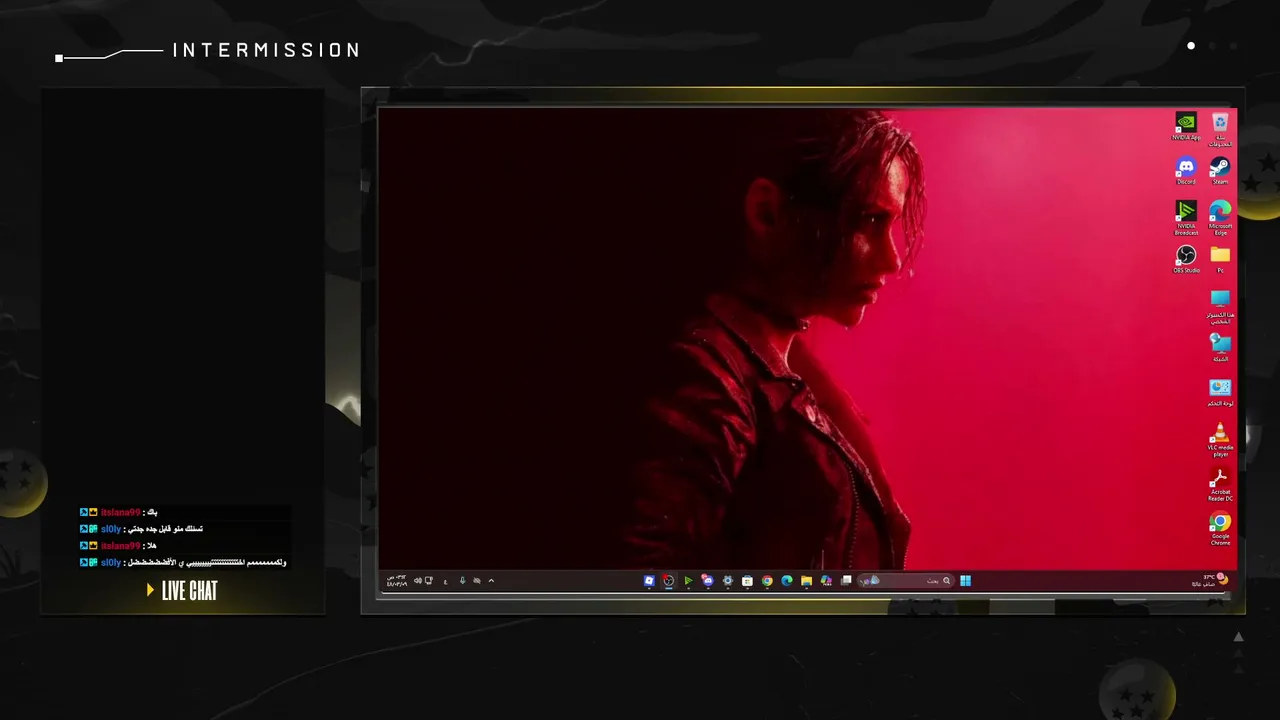The image size is (1280, 720).
Task: Select the VLC media player desktop icon
Action: coord(1220,440)
